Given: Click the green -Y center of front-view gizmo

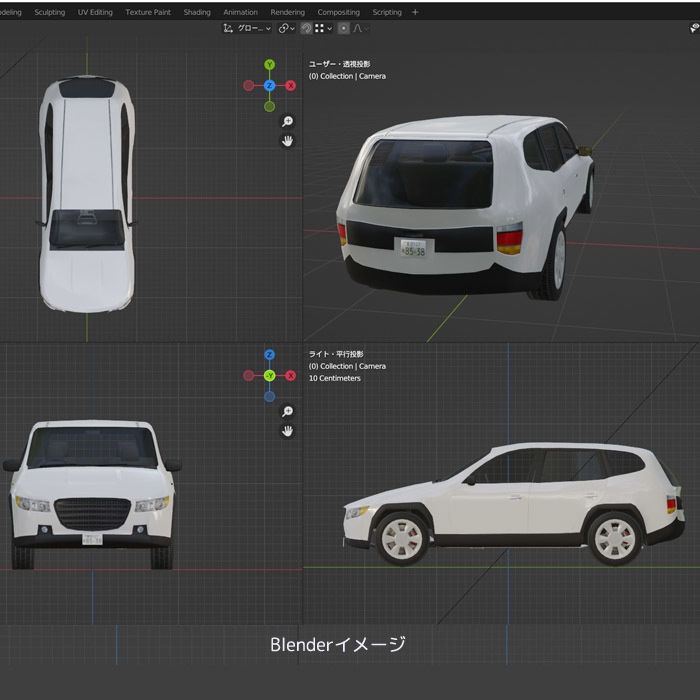Looking at the screenshot, I should pyautogui.click(x=269, y=375).
